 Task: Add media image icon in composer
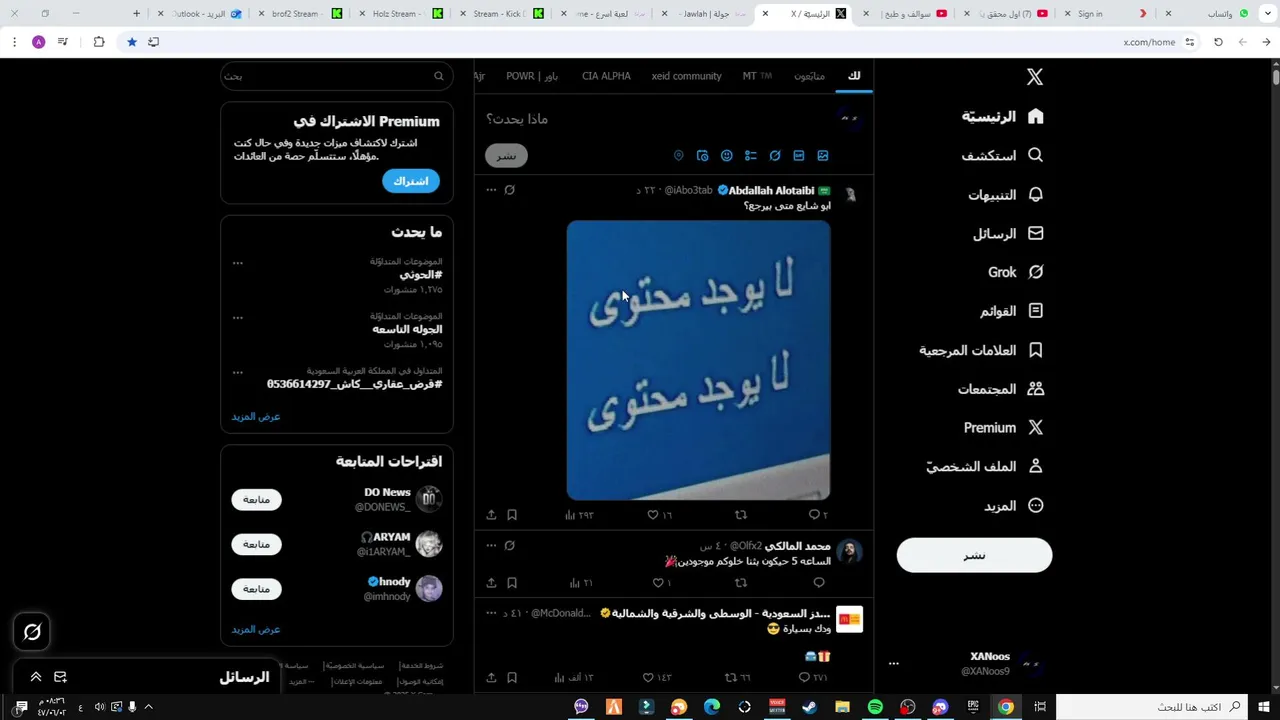(x=823, y=156)
